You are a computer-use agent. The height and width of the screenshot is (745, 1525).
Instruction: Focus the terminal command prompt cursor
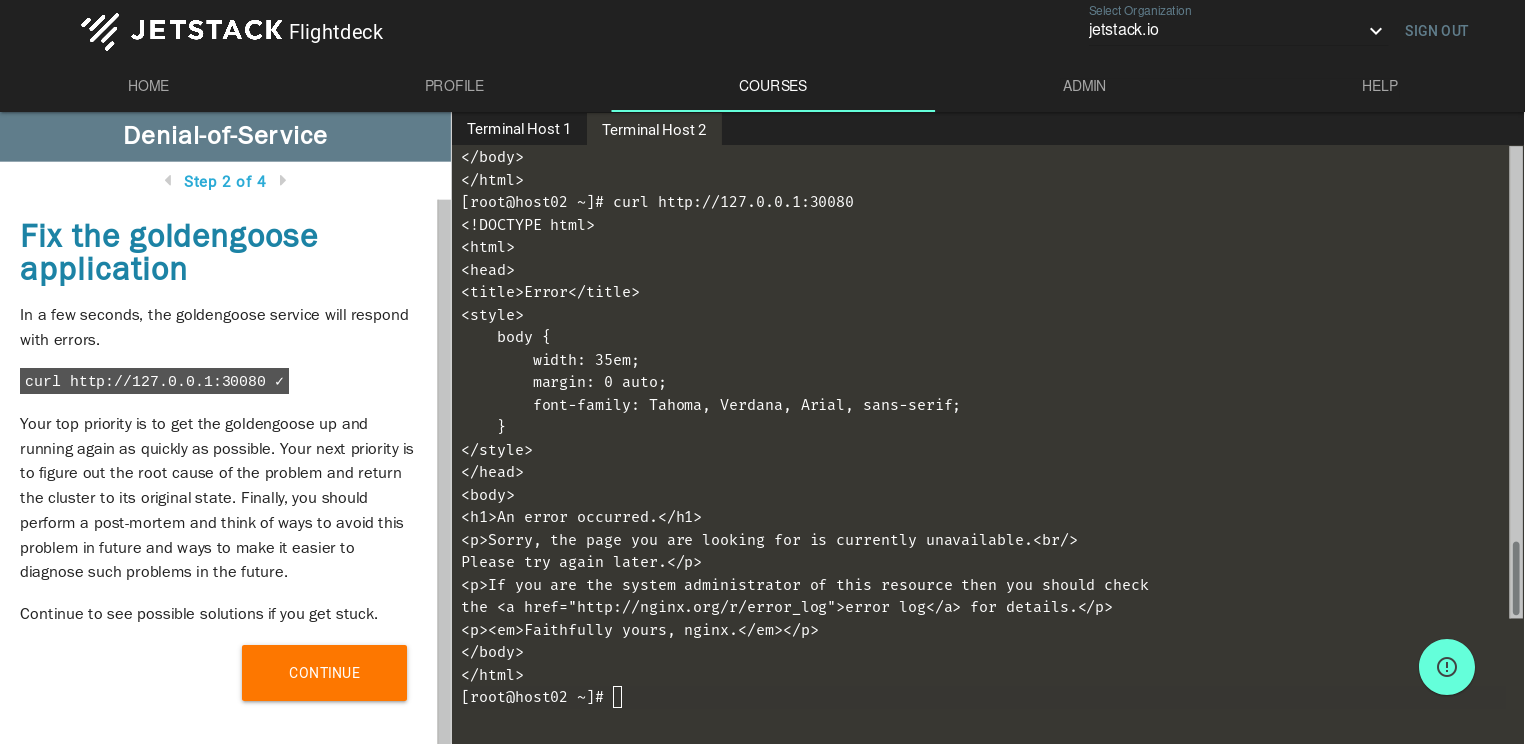(617, 697)
